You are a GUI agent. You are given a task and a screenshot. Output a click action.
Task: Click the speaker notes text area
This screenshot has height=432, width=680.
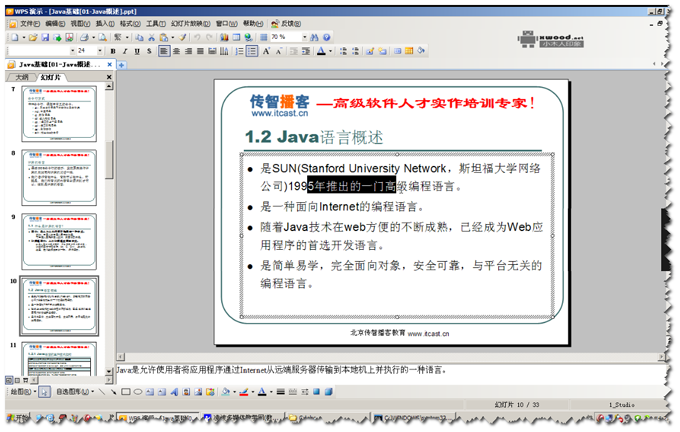[390, 374]
